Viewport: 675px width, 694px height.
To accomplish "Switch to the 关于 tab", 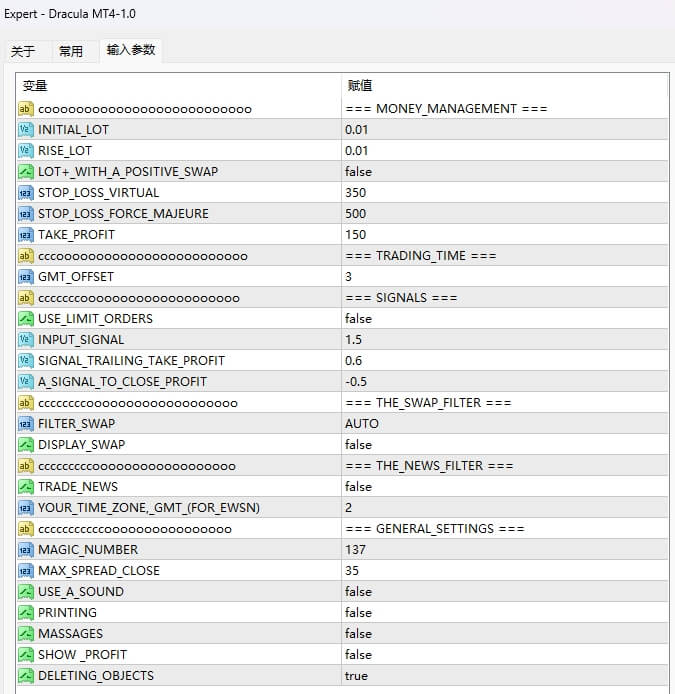I will tap(23, 51).
